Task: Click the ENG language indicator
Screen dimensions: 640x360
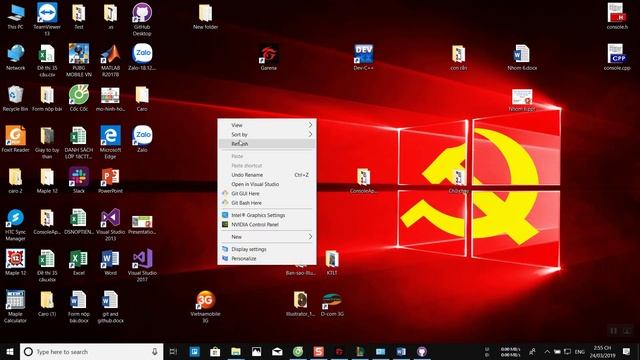Action: click(x=580, y=351)
